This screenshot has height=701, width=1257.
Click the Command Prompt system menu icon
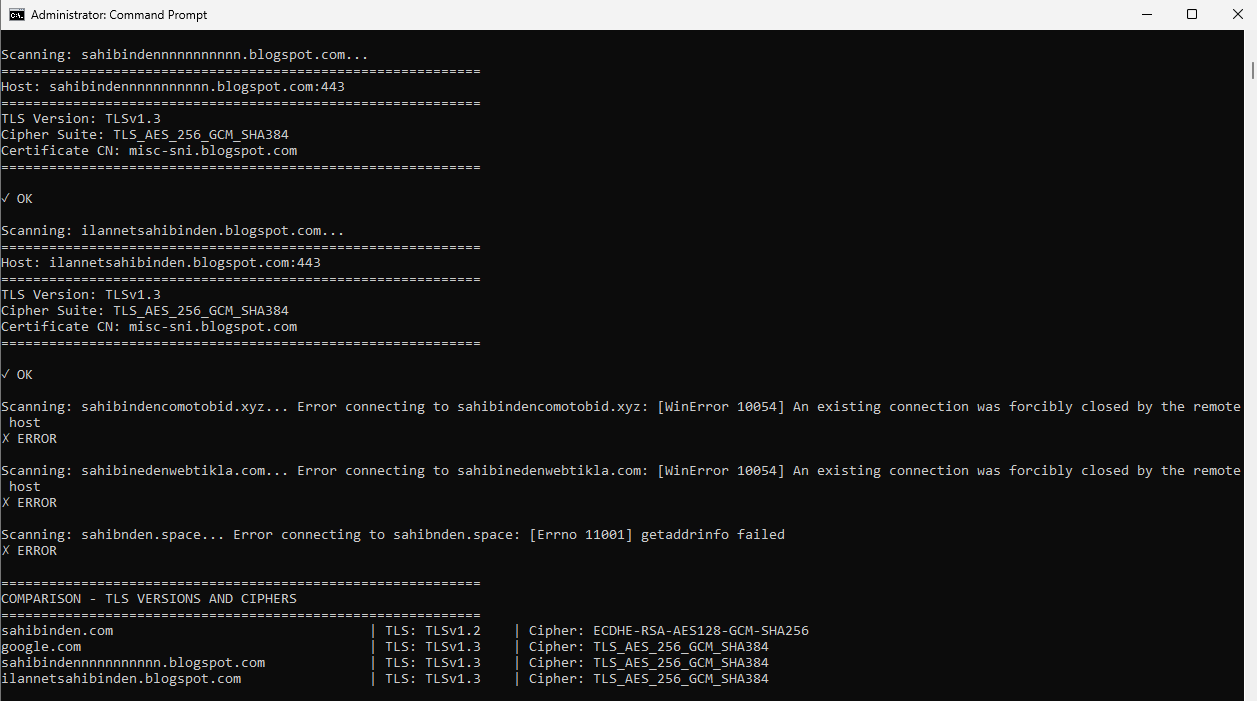pyautogui.click(x=17, y=15)
